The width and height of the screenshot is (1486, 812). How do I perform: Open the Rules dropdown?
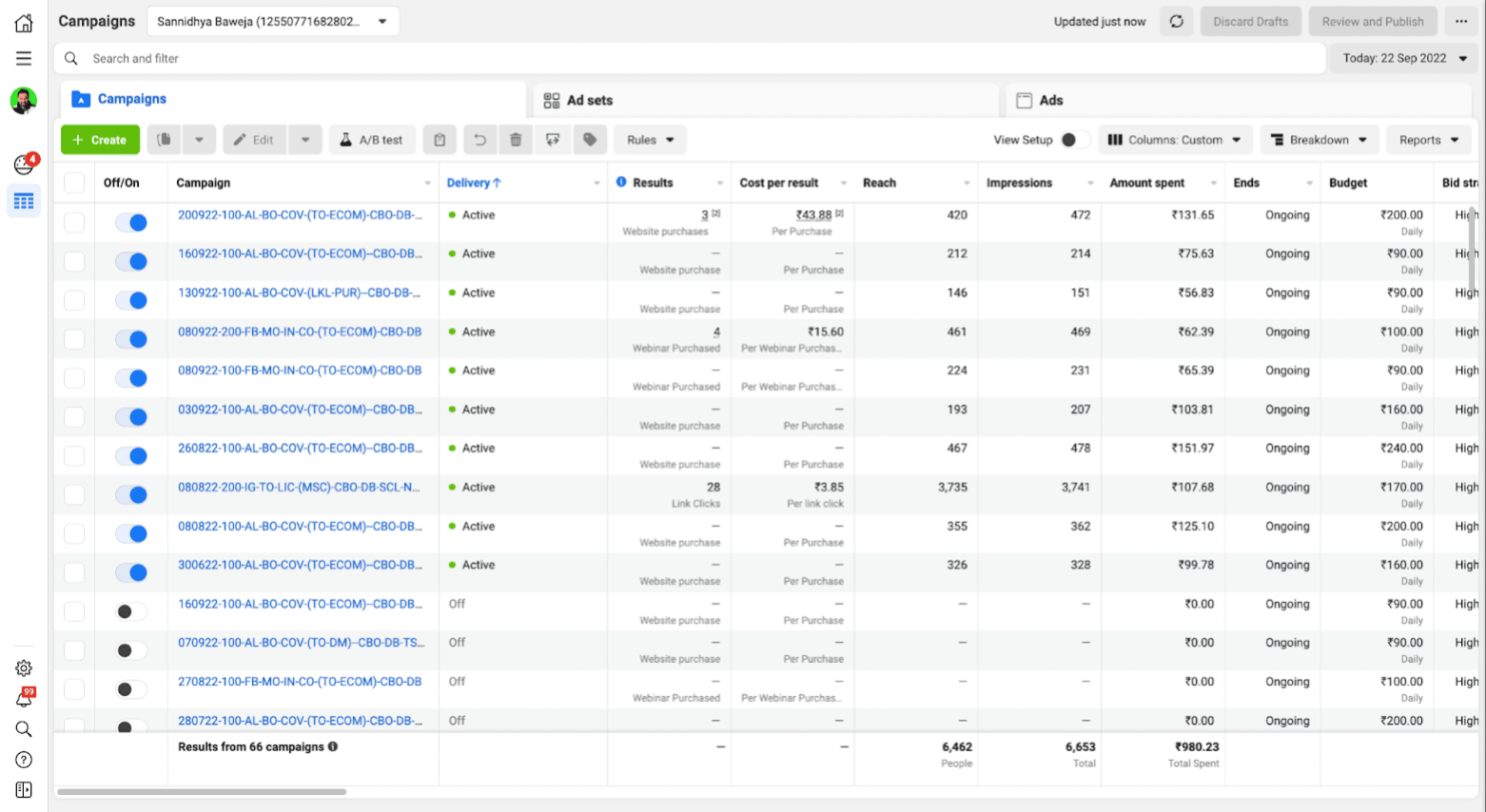(651, 140)
